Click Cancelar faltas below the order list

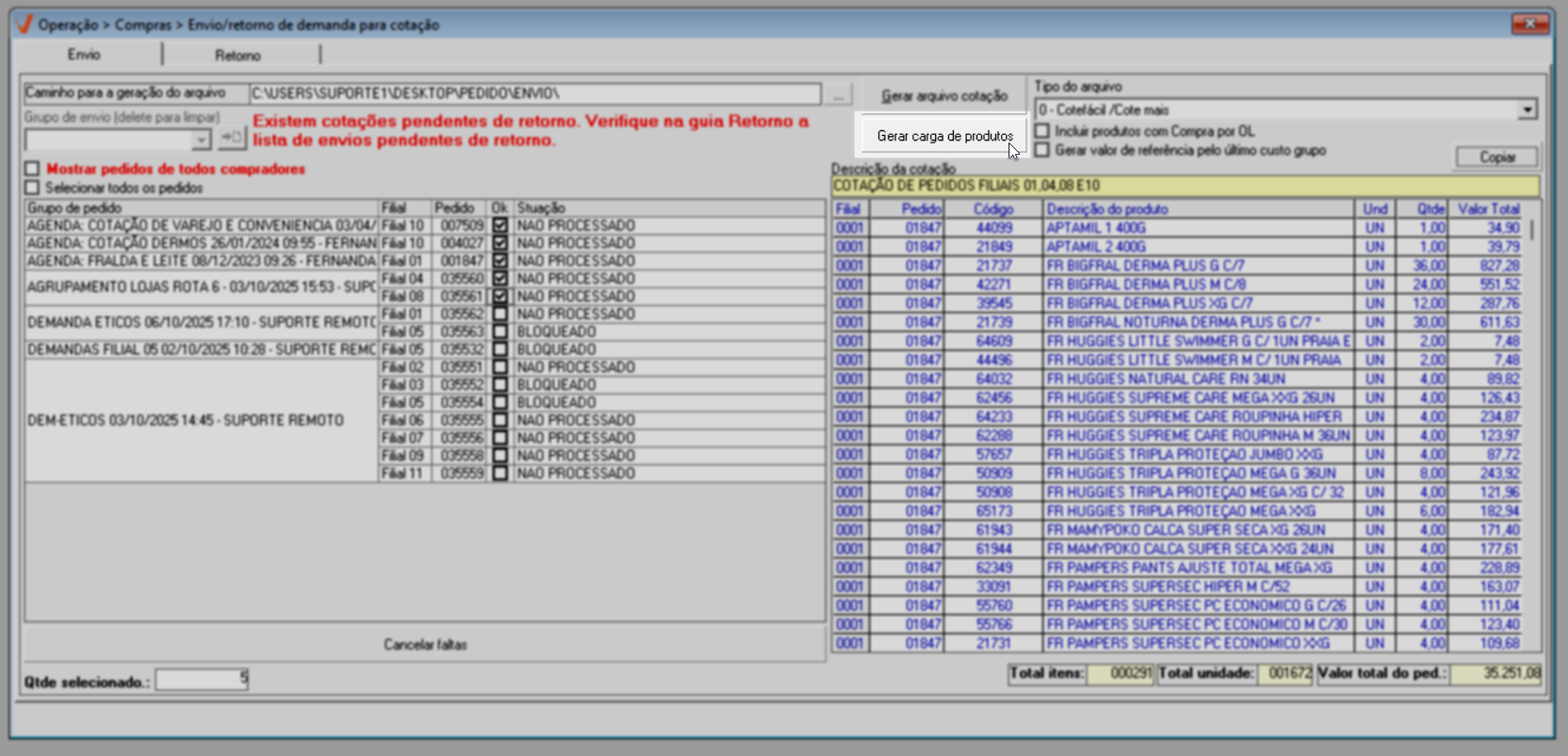coord(425,645)
